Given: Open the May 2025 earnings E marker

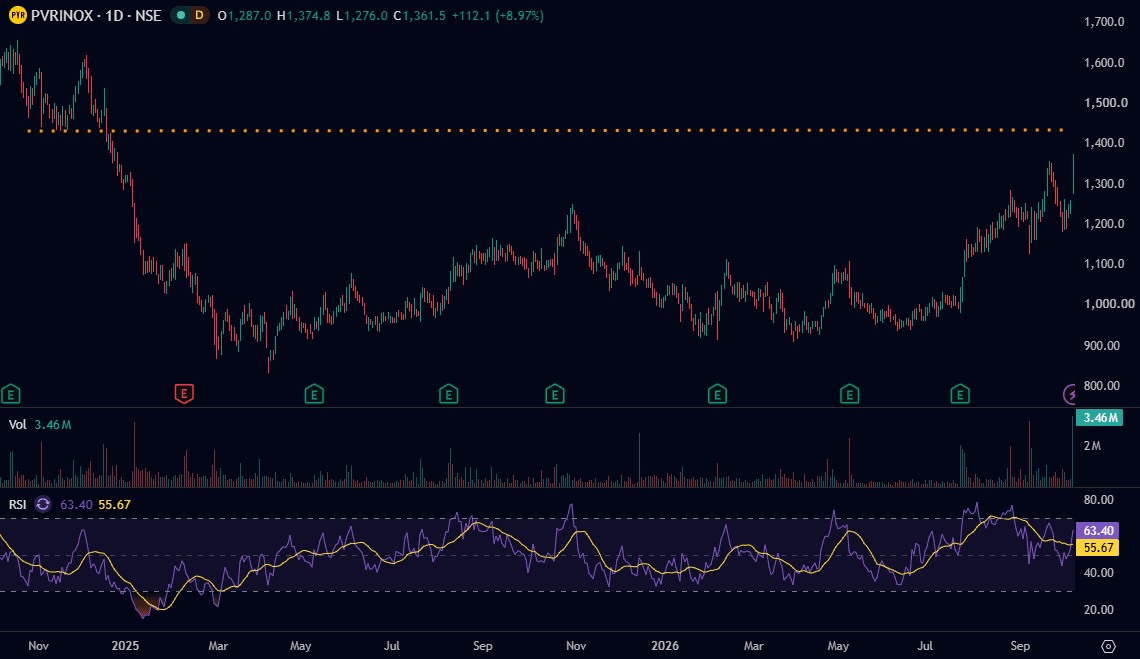Looking at the screenshot, I should [x=313, y=394].
